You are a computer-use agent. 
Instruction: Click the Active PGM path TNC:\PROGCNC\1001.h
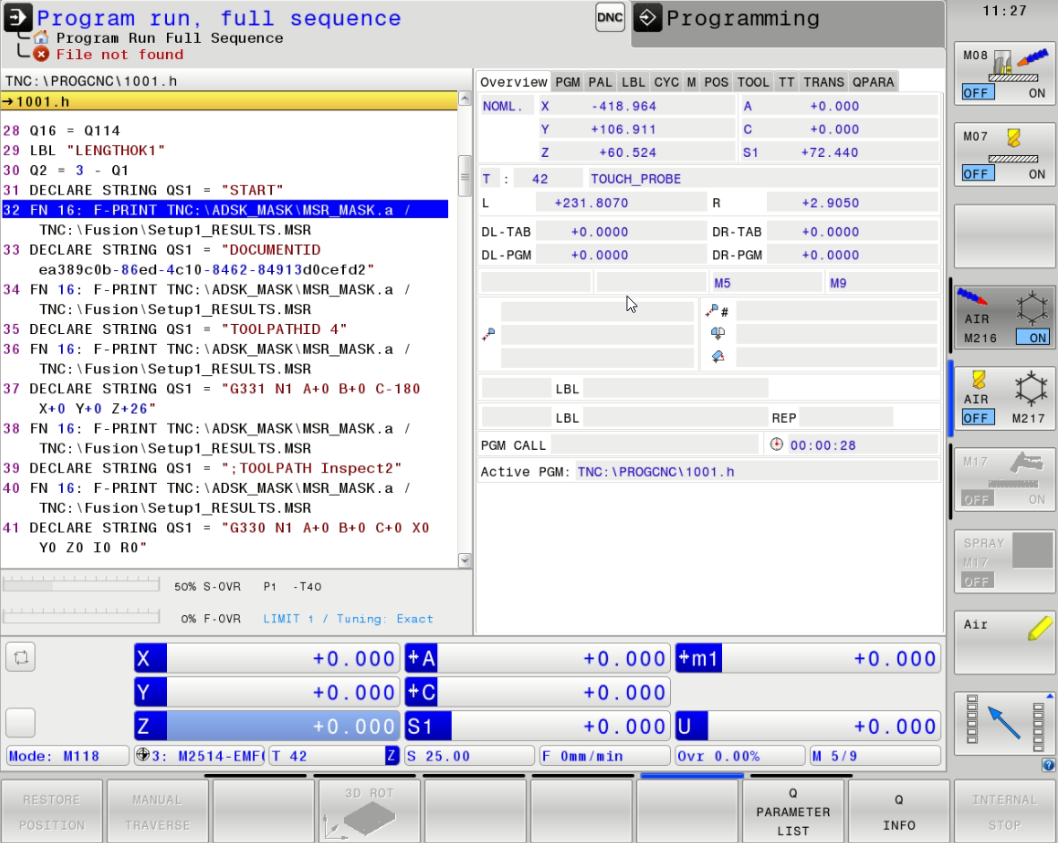(x=655, y=472)
